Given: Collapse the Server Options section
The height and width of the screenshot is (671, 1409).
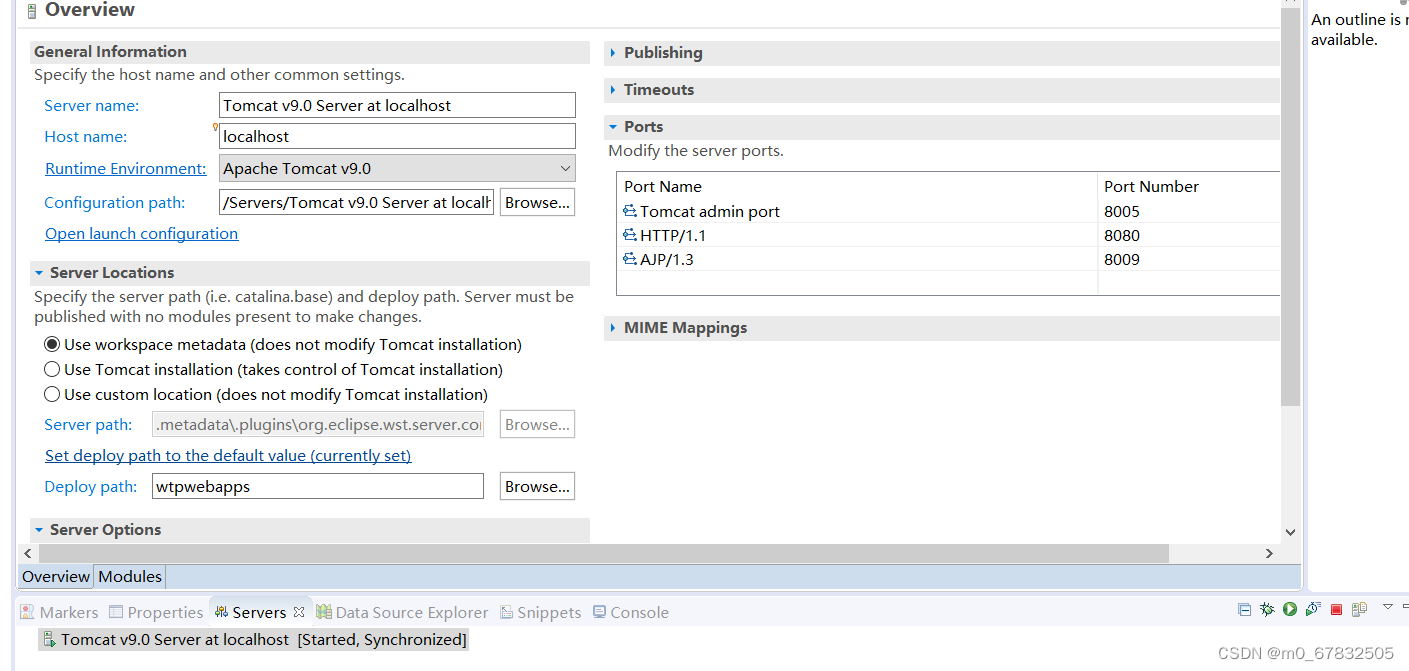Looking at the screenshot, I should pyautogui.click(x=39, y=530).
